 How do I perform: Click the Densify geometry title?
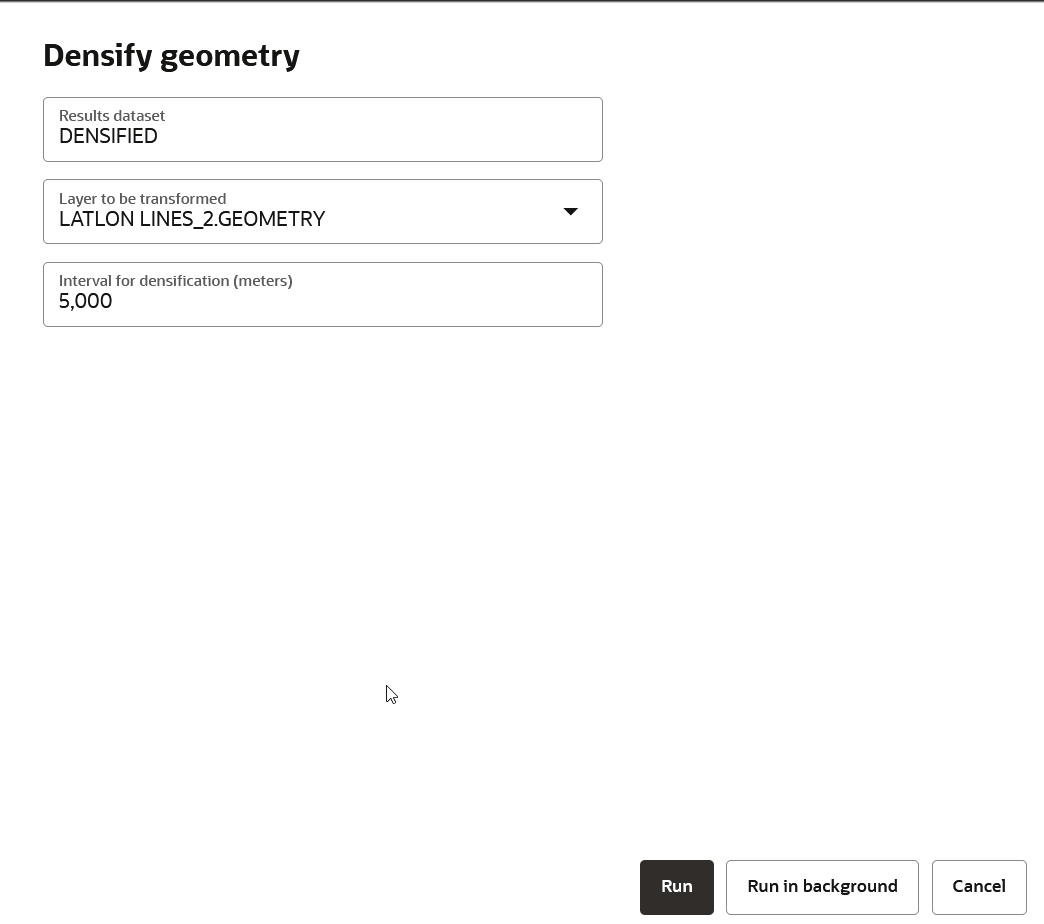coord(170,56)
